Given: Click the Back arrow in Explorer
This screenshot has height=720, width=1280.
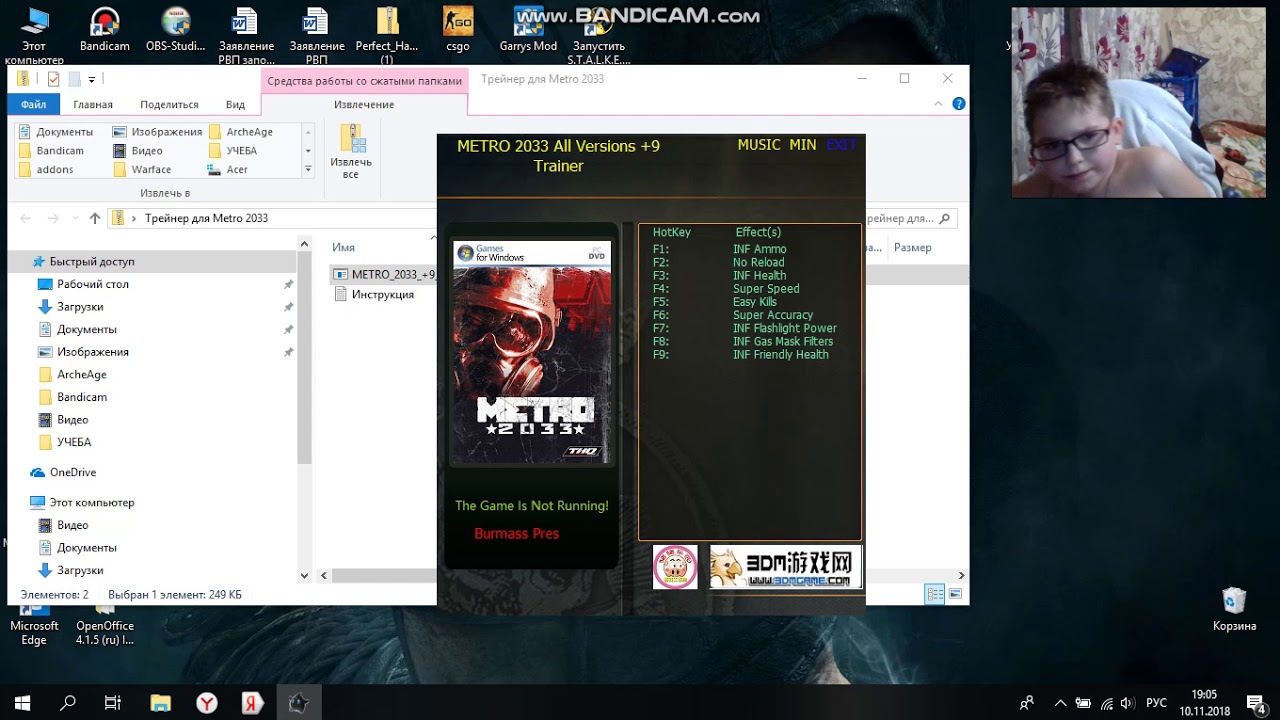Looking at the screenshot, I should (x=26, y=218).
